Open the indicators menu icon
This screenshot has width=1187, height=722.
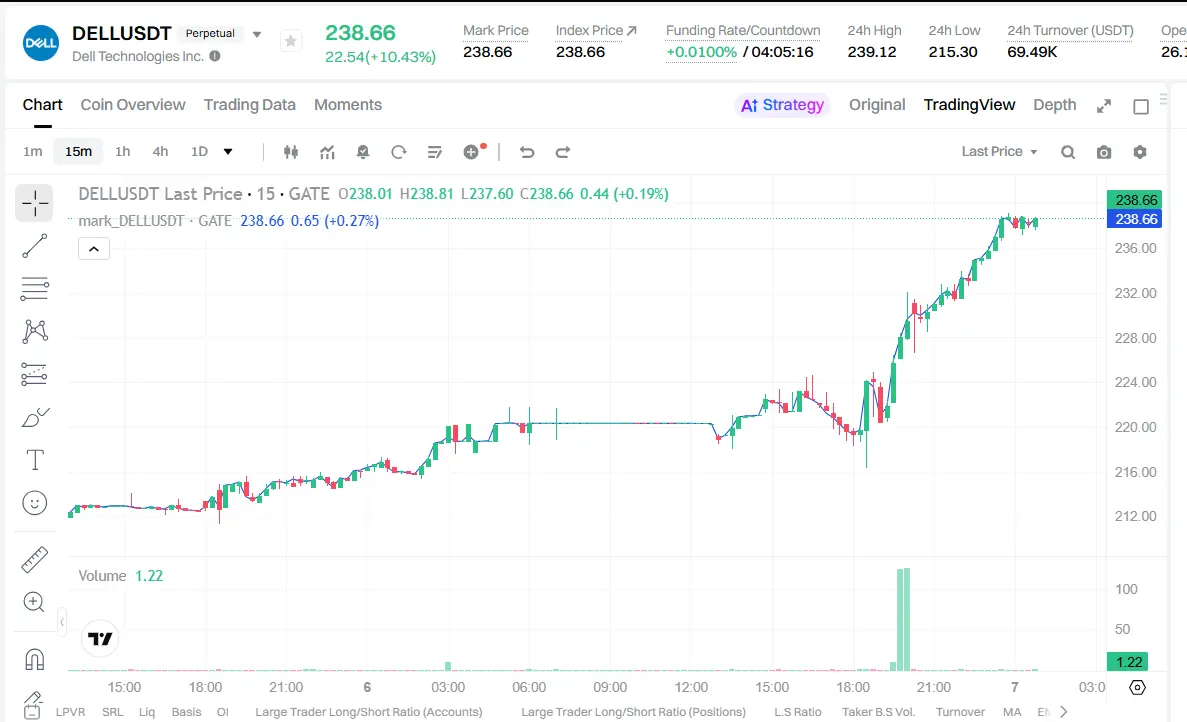(x=327, y=152)
